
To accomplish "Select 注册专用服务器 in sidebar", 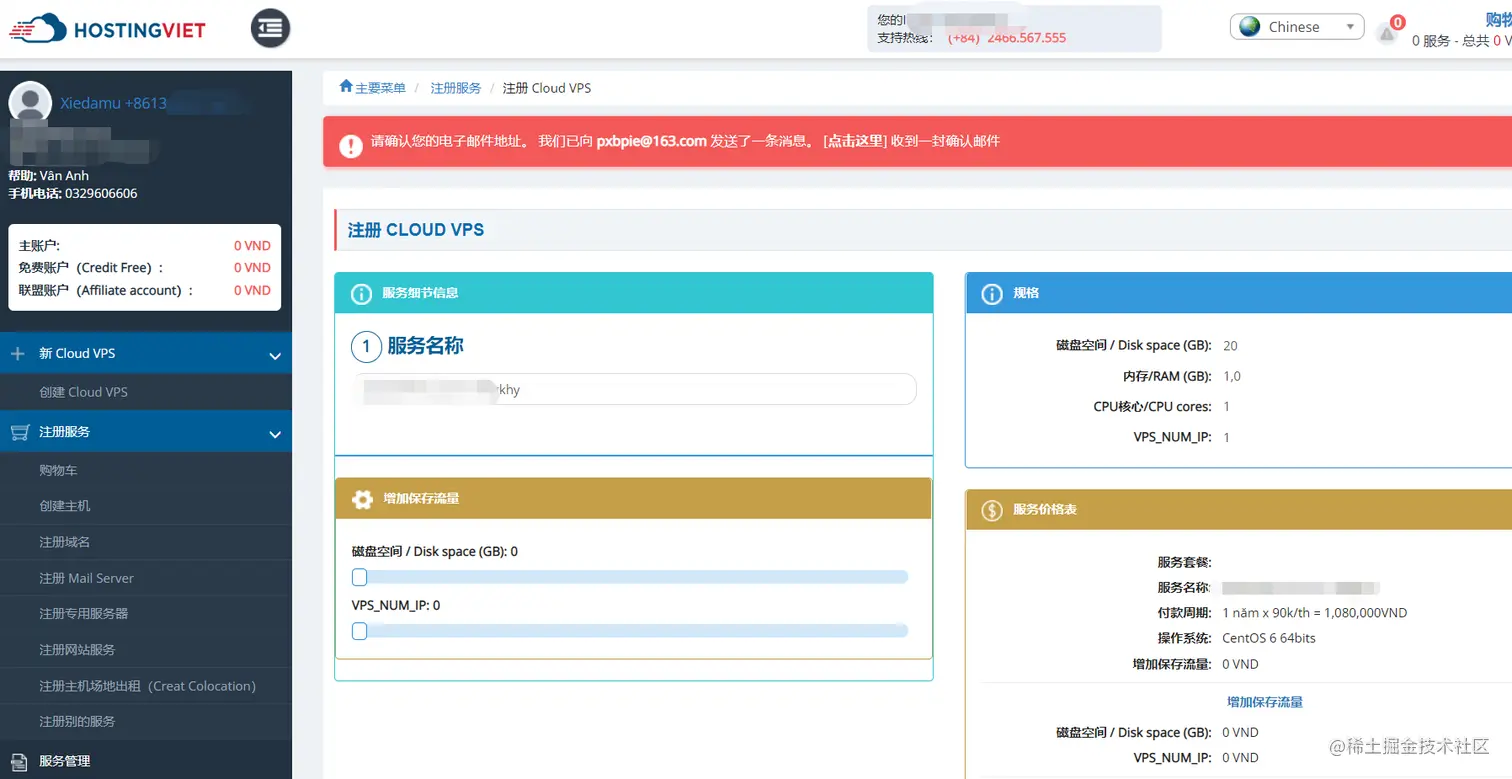I will (x=84, y=613).
